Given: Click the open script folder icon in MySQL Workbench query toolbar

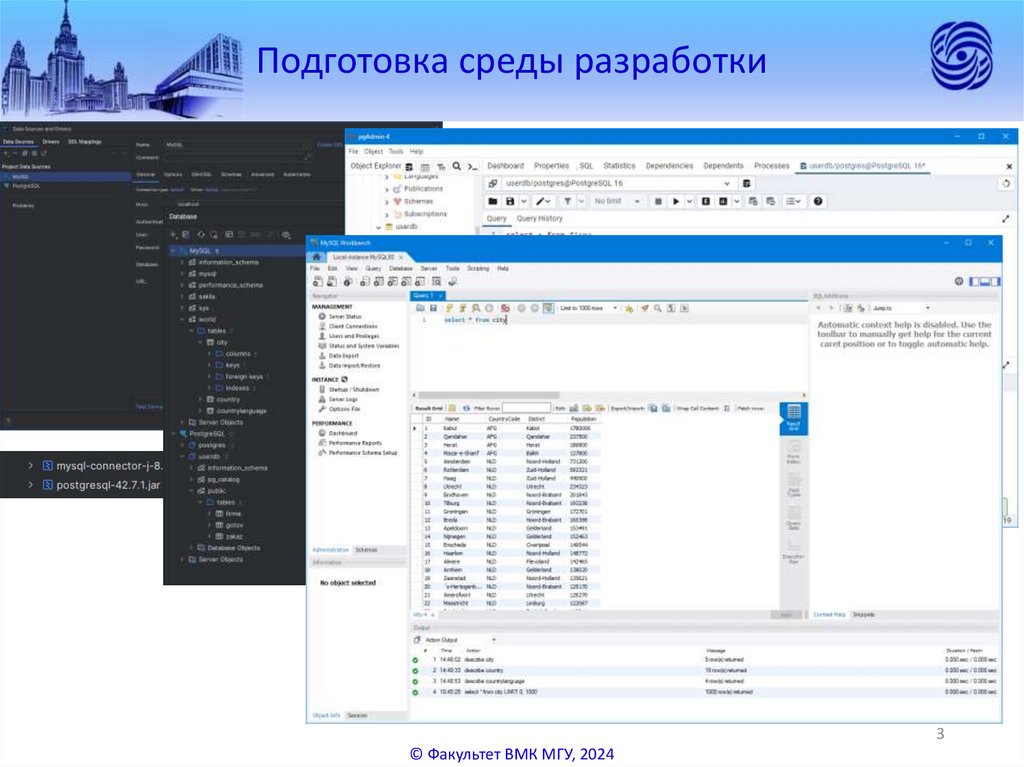Looking at the screenshot, I should [x=421, y=308].
